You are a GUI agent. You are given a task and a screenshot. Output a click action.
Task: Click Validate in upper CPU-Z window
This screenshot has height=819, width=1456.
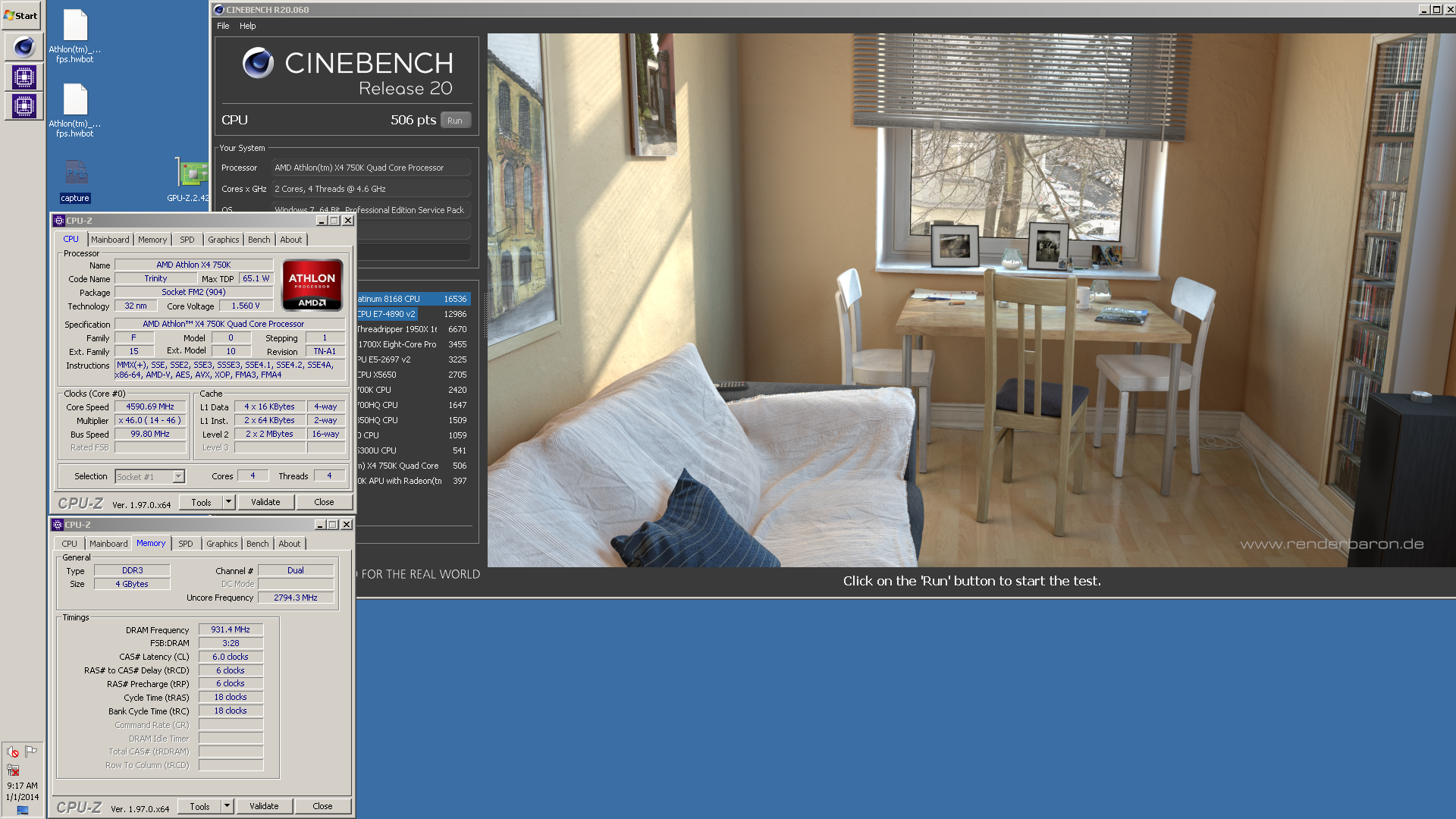[x=266, y=502]
